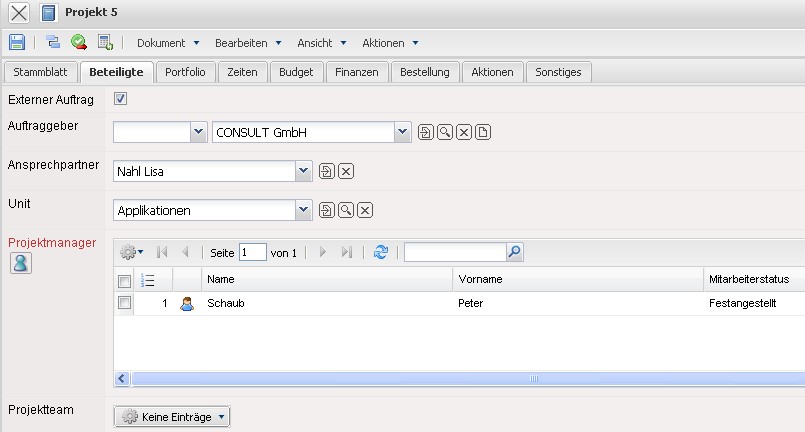The image size is (805, 432).
Task: Click the new document icon beside Auftraggeber
Action: 482,133
